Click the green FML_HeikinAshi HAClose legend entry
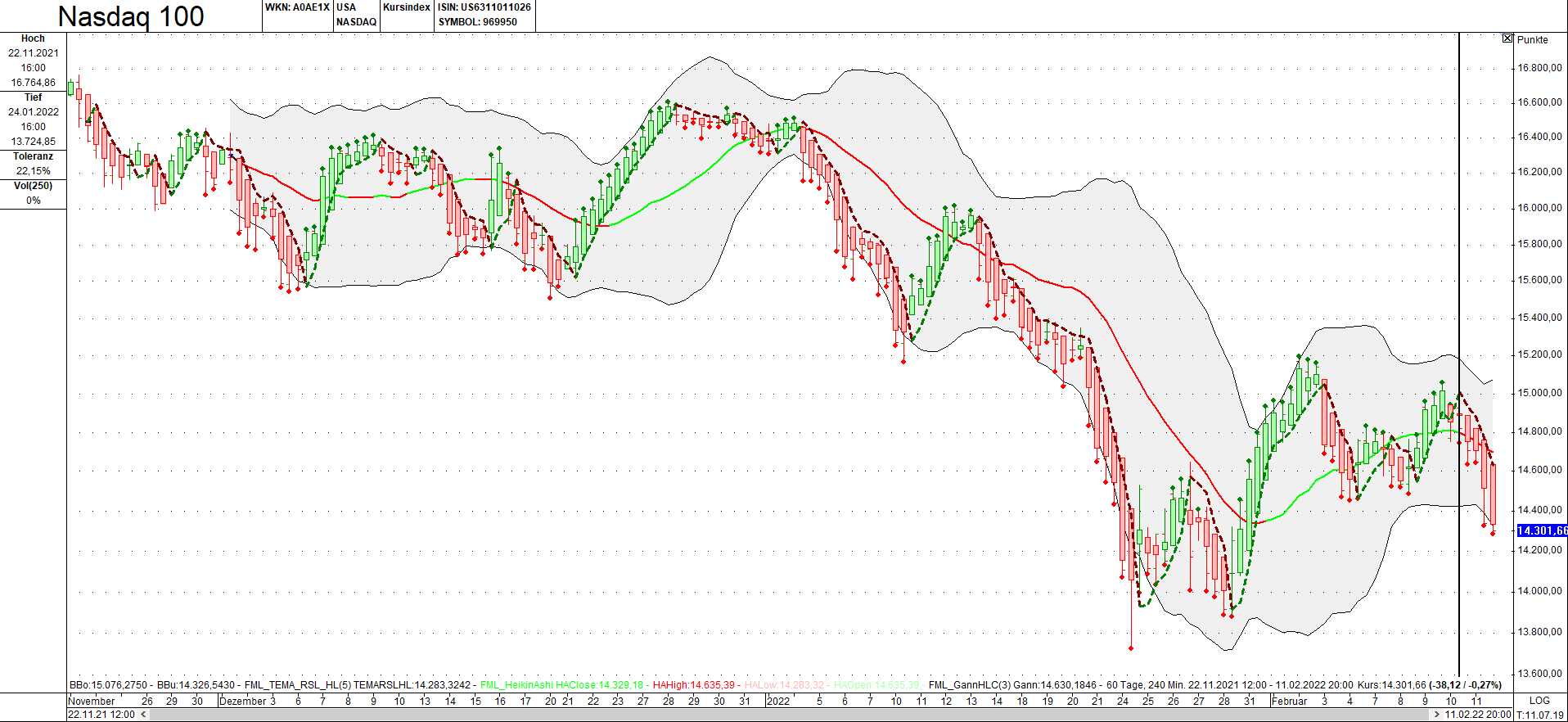The width and height of the screenshot is (1568, 722). (x=561, y=685)
